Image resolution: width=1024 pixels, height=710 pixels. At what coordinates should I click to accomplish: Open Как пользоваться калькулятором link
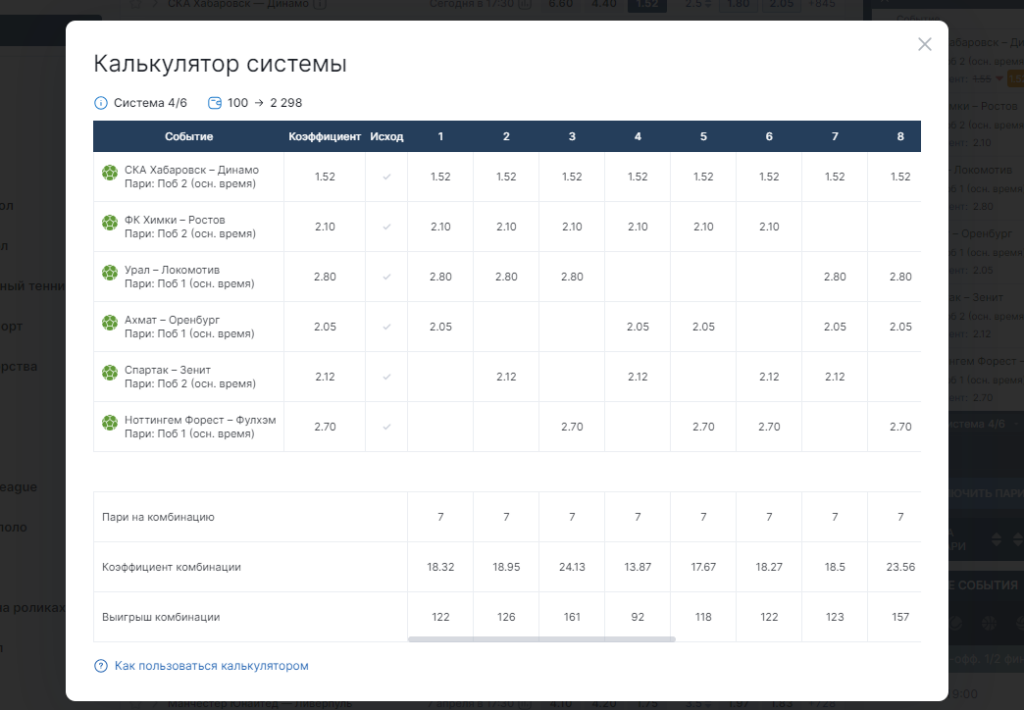coord(212,666)
